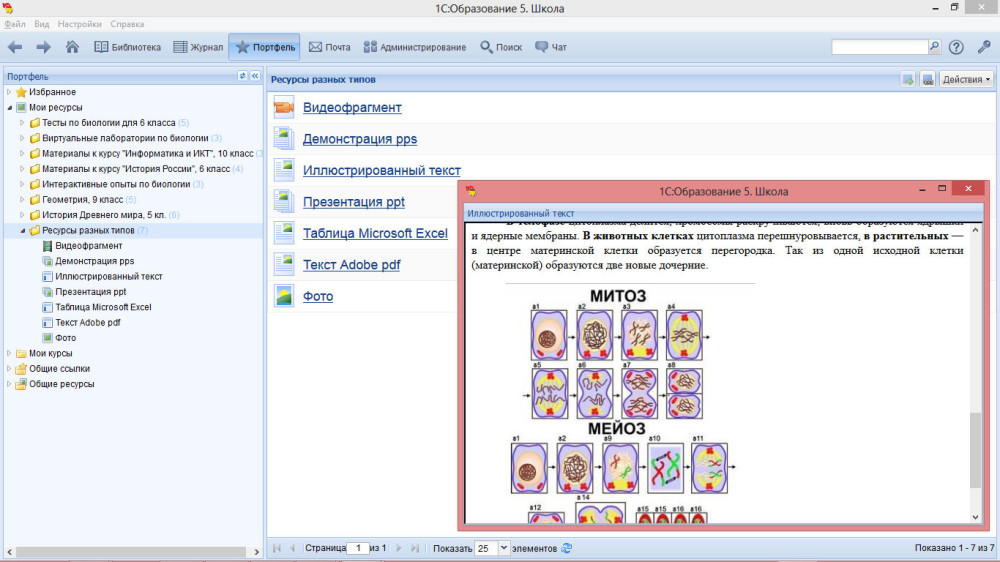1000x562 pixels.
Task: Open the Вид menu
Action: coord(41,24)
